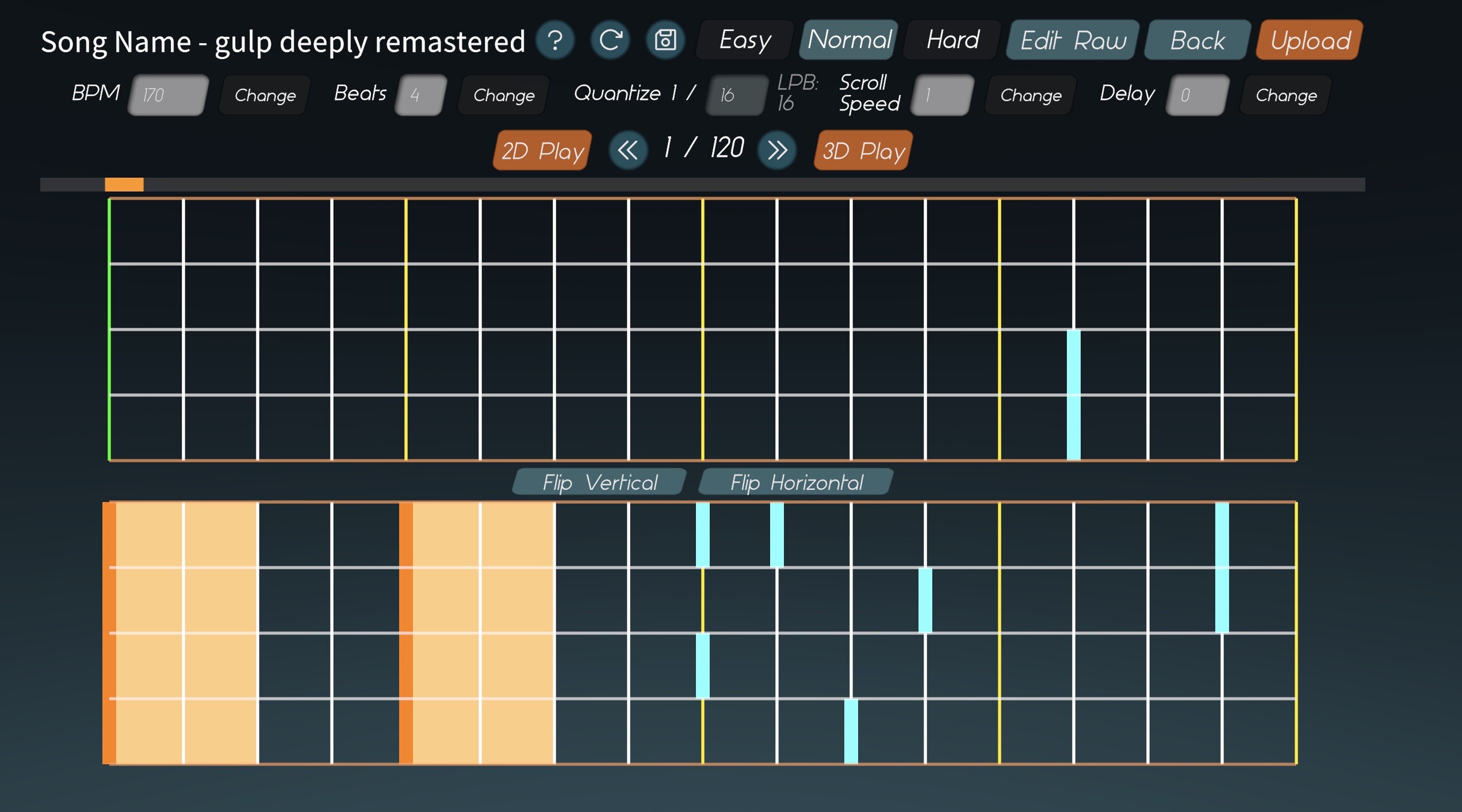Switch to the Easy difficulty
Viewport: 1462px width, 812px height.
[744, 40]
